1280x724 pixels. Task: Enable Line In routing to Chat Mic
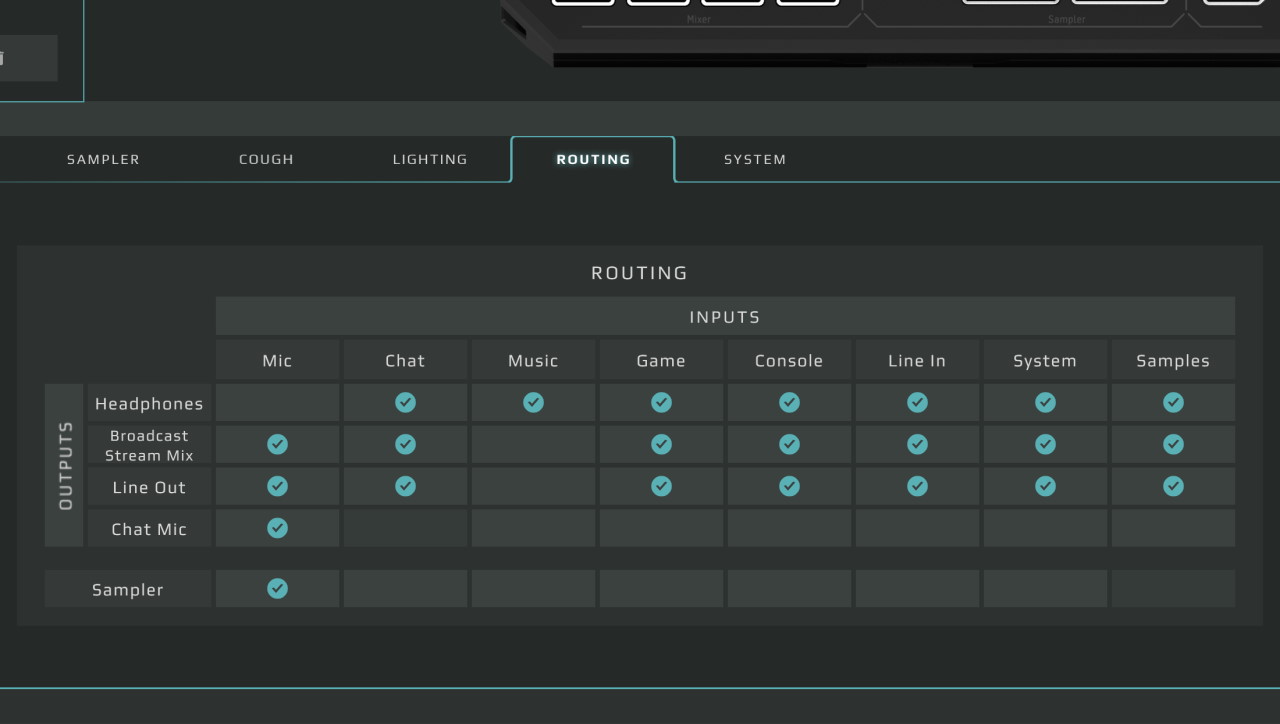[x=917, y=528]
